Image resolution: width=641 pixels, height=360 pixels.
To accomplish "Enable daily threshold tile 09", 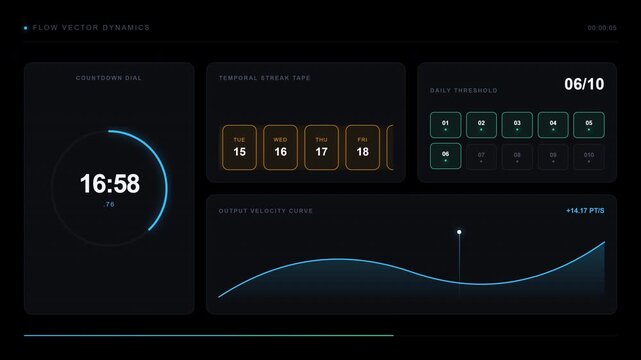I will pyautogui.click(x=553, y=157).
